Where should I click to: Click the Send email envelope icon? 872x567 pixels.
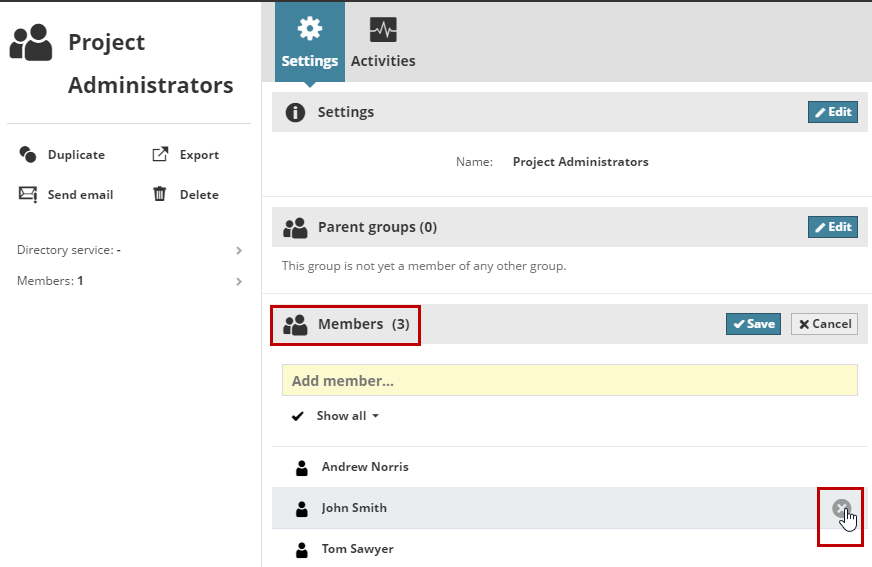(28, 195)
